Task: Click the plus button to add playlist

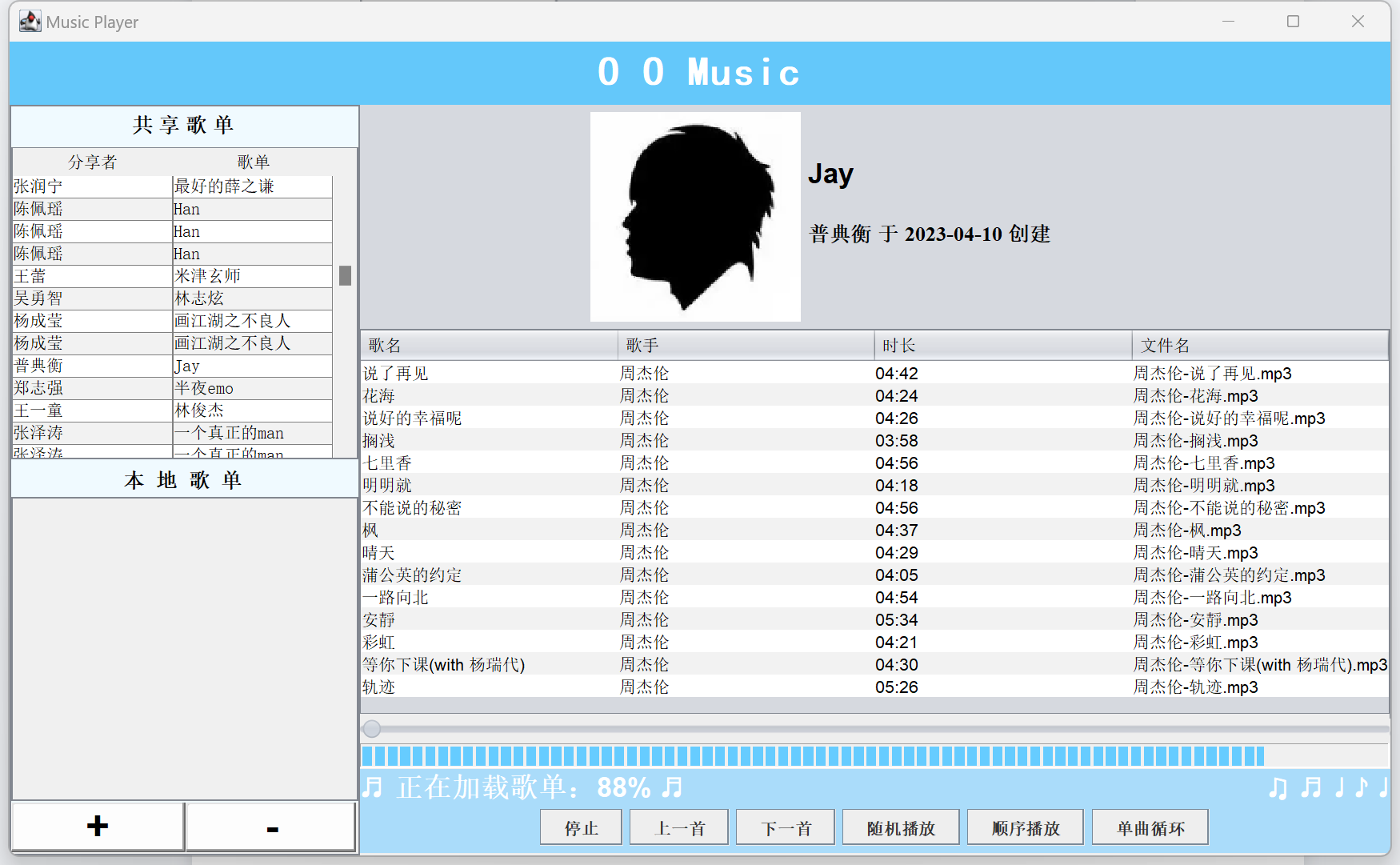Action: click(x=98, y=827)
